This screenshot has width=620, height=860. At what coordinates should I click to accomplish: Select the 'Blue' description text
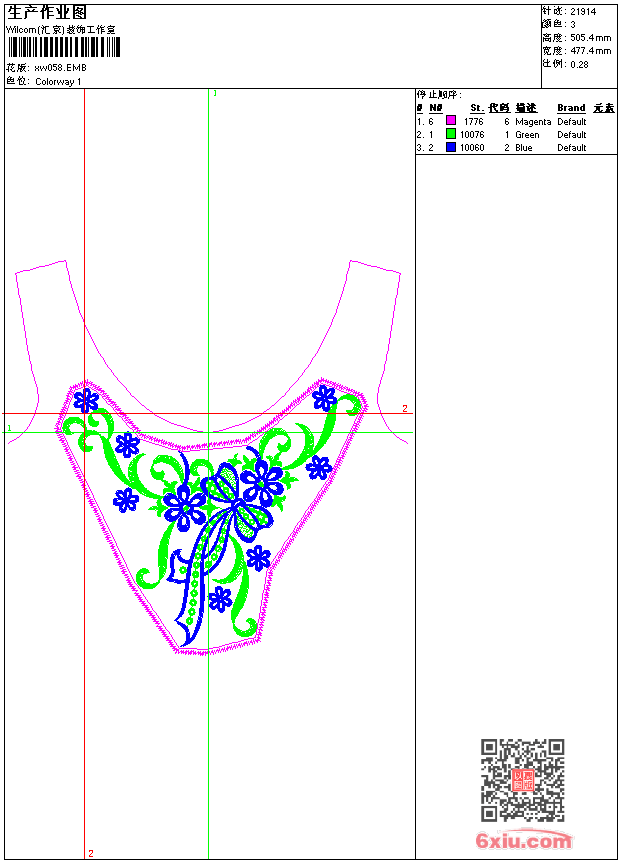click(x=523, y=148)
